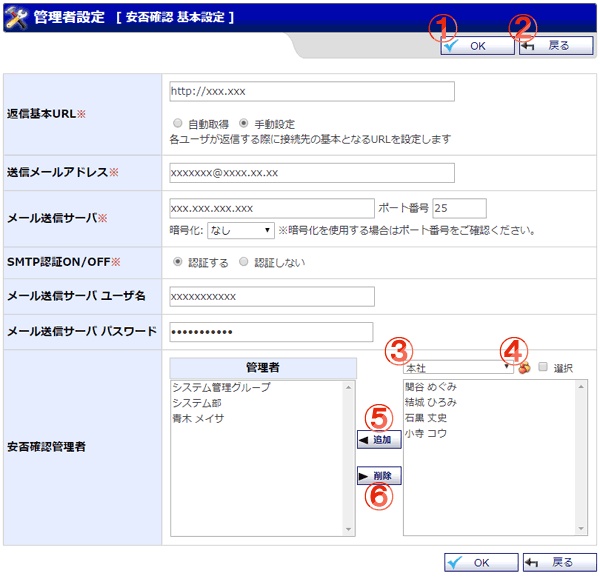Toggle the 選択 checkbox
Image resolution: width=600 pixels, height=579 pixels.
point(543,367)
